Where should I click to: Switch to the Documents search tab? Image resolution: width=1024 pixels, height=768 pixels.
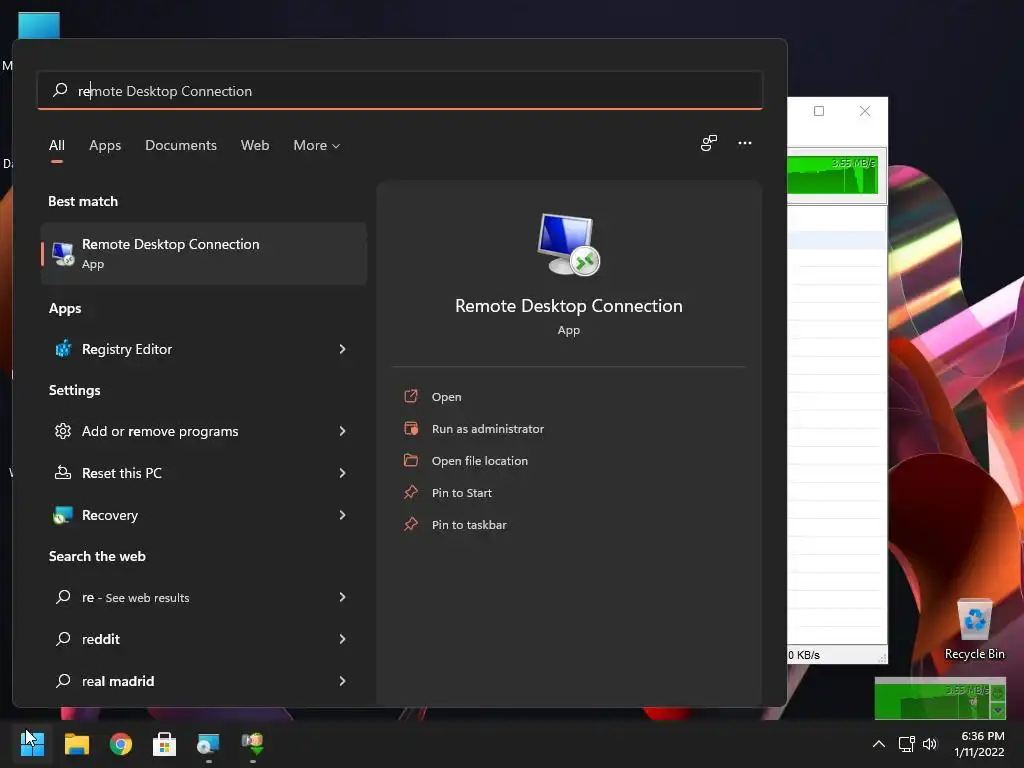(181, 145)
